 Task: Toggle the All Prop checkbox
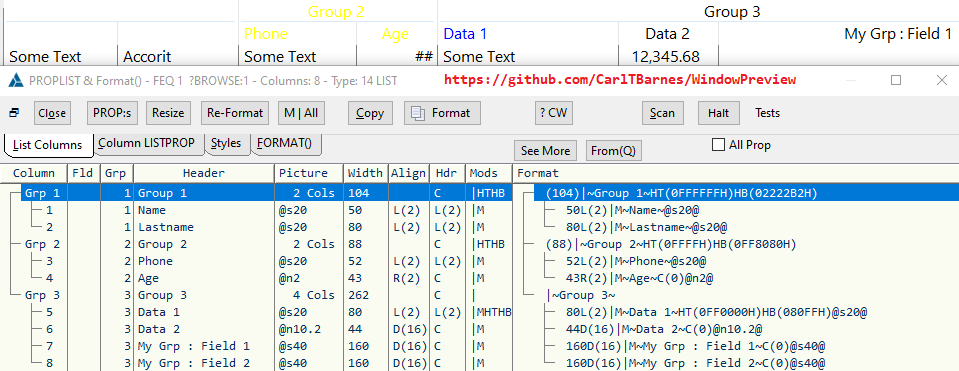point(719,145)
